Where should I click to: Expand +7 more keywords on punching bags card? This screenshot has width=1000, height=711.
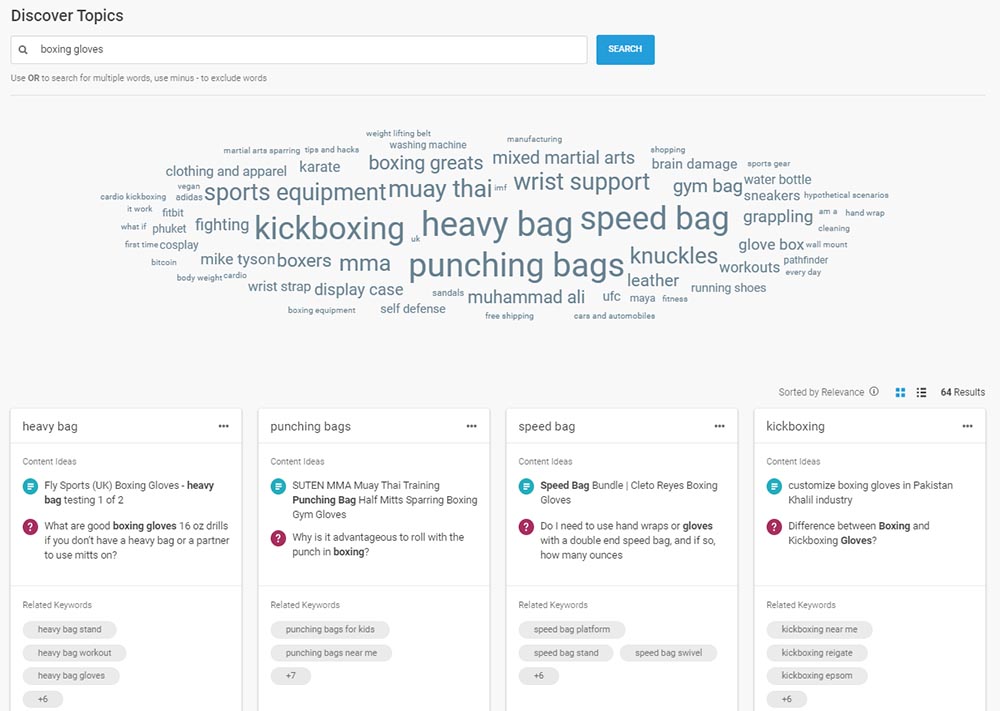(290, 676)
